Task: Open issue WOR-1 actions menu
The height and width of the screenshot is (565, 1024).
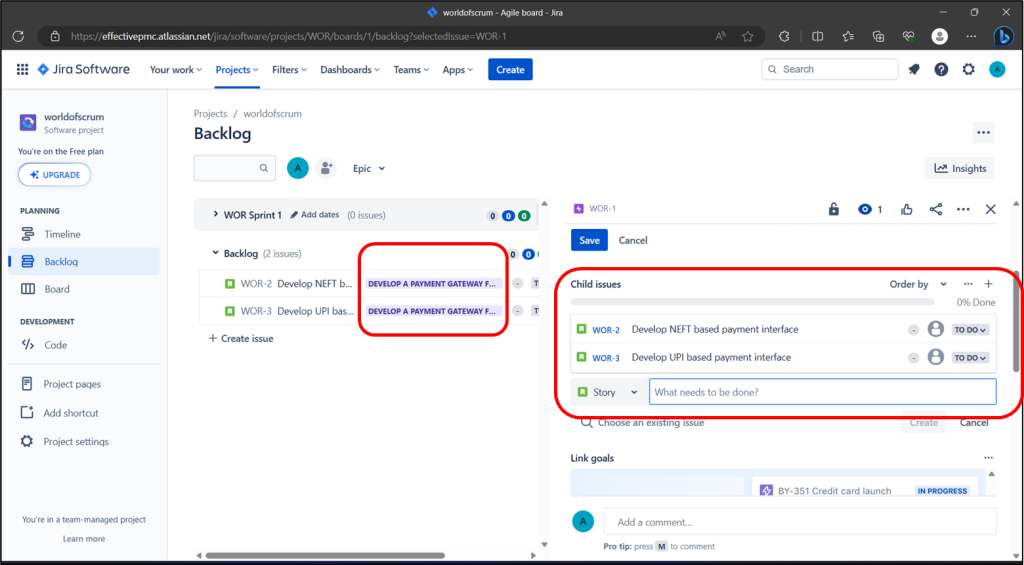Action: tap(963, 209)
